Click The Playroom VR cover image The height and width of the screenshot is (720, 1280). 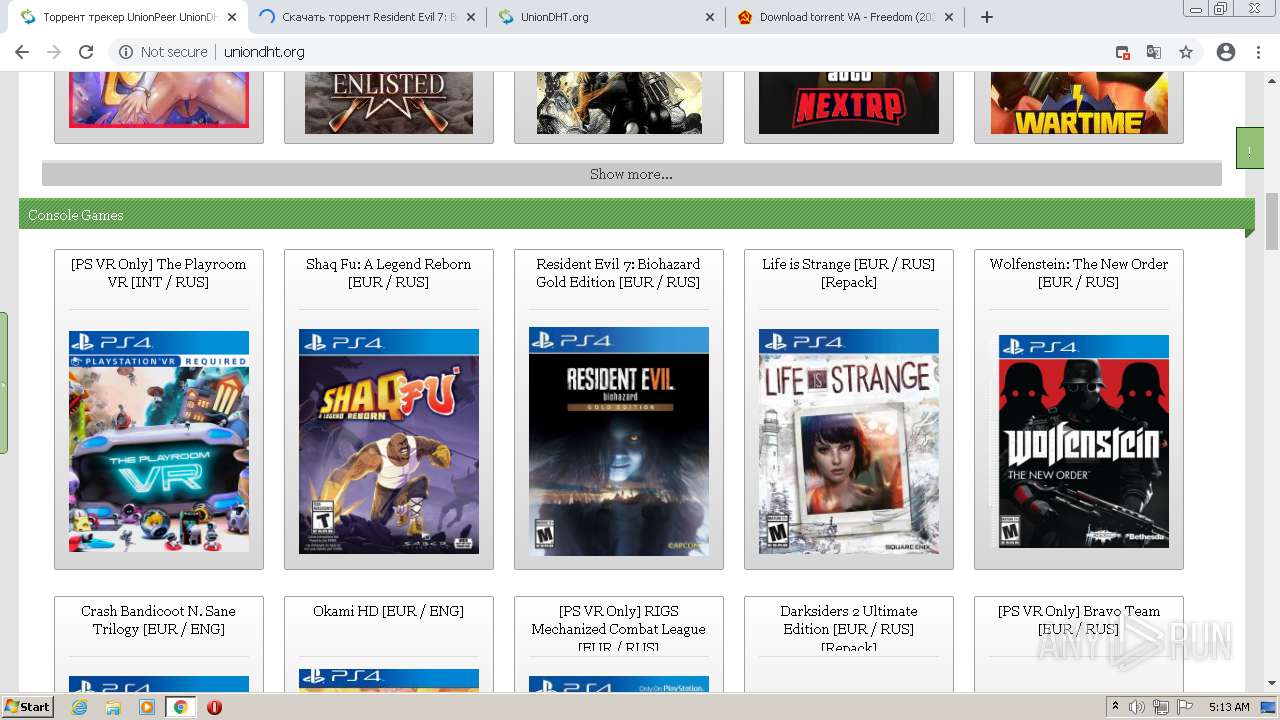pyautogui.click(x=159, y=441)
